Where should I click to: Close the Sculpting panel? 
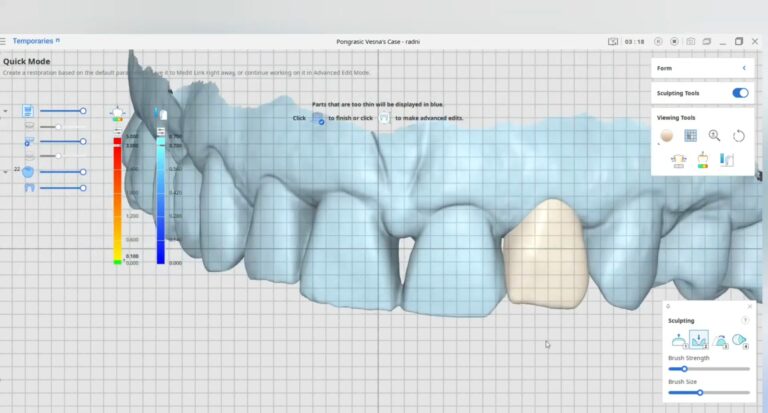pos(749,307)
